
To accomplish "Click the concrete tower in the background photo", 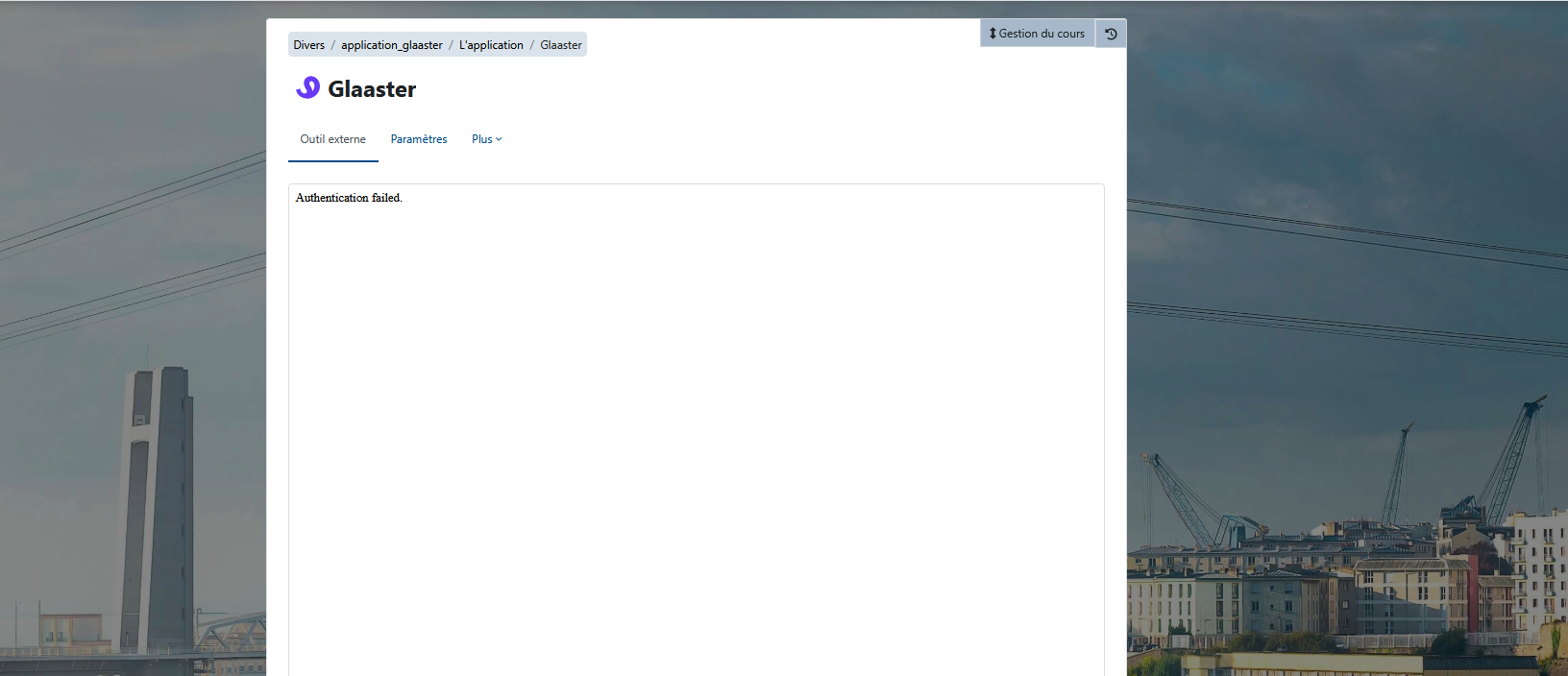I will click(x=157, y=509).
